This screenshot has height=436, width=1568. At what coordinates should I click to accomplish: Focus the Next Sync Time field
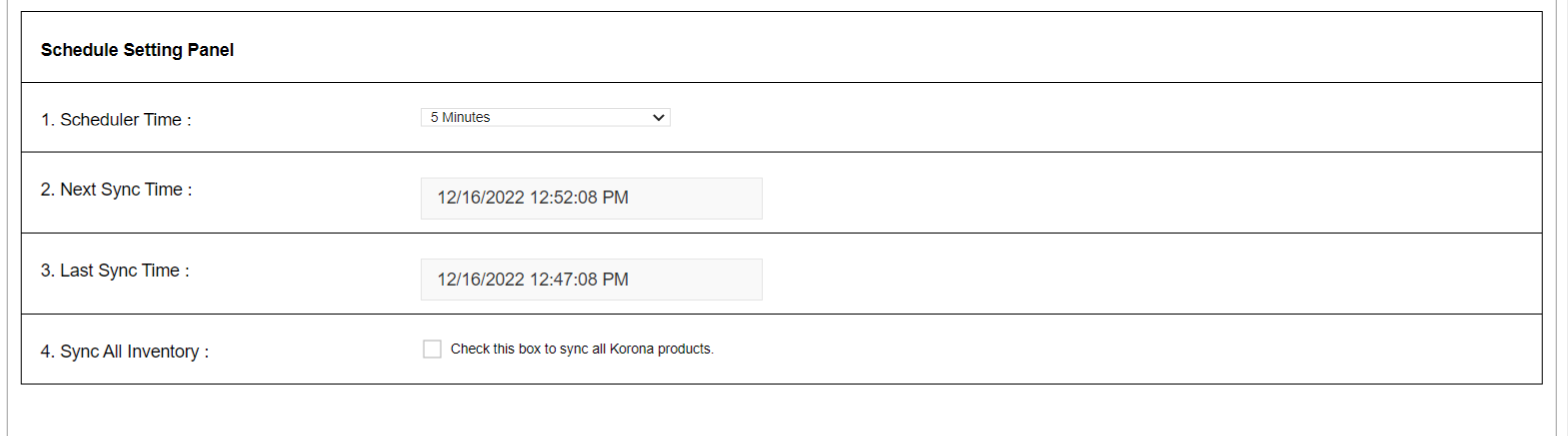pos(591,198)
